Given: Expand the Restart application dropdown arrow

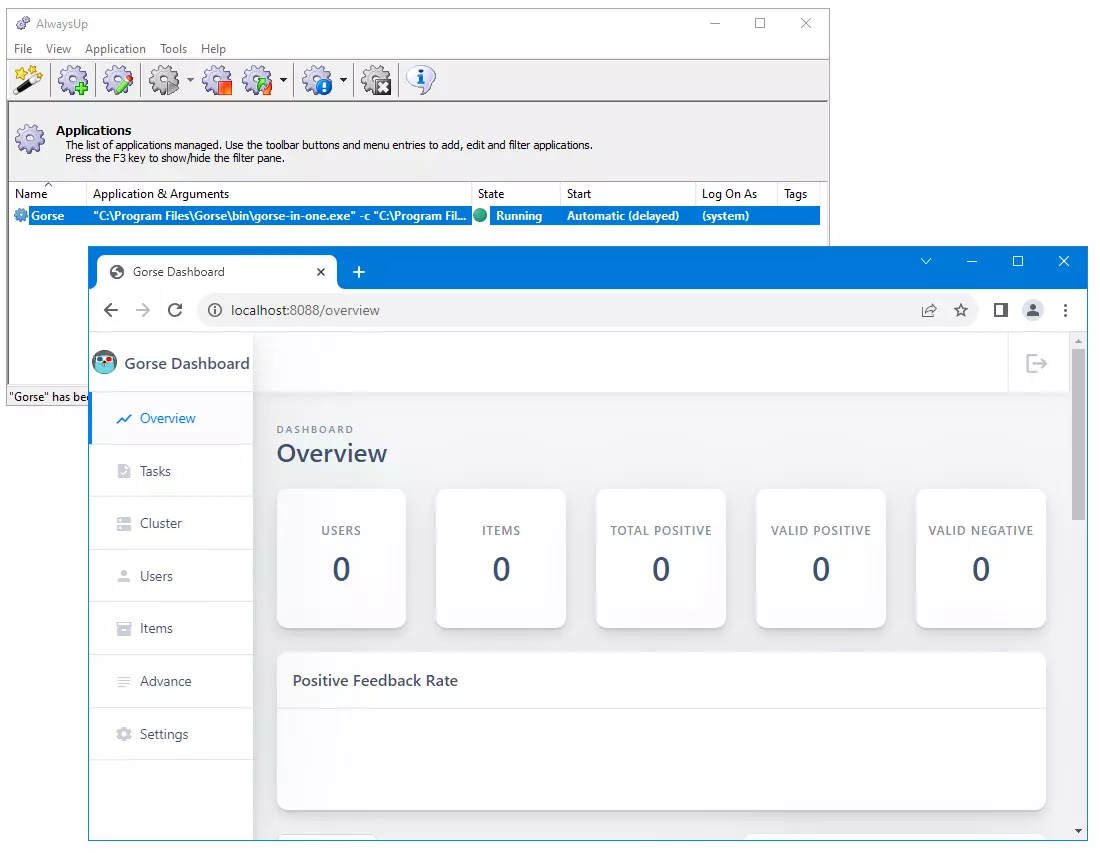Looking at the screenshot, I should click(x=283, y=80).
